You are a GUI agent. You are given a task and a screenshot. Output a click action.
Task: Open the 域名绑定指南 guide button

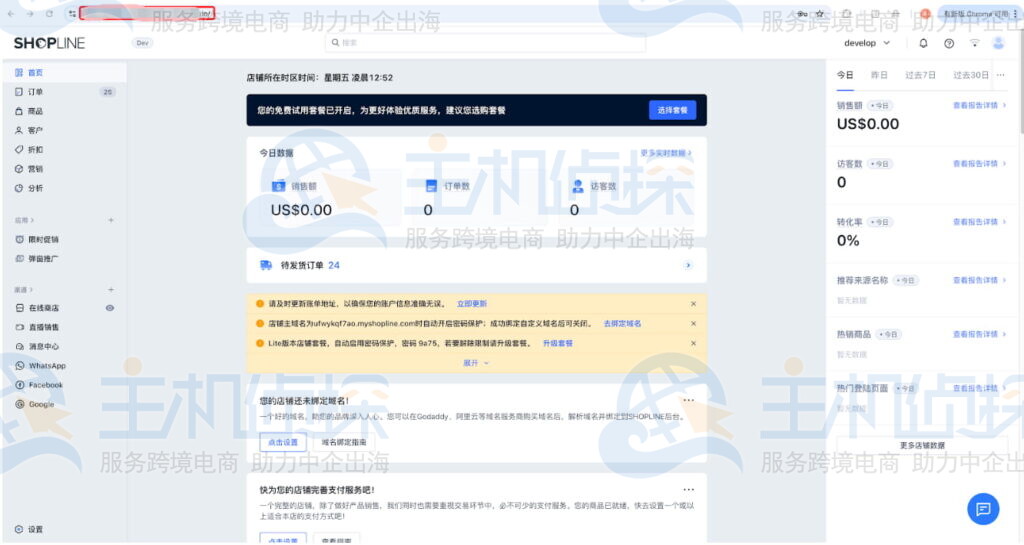coord(344,443)
